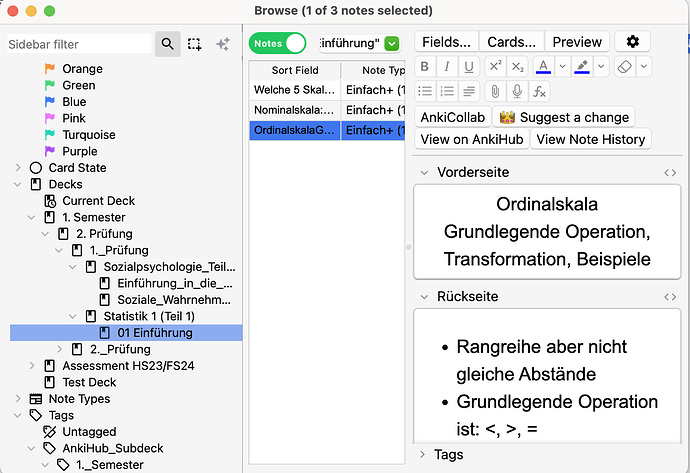Toggle HTML editor for Vorderseite field
Screen dimensions: 690x473
pos(670,173)
